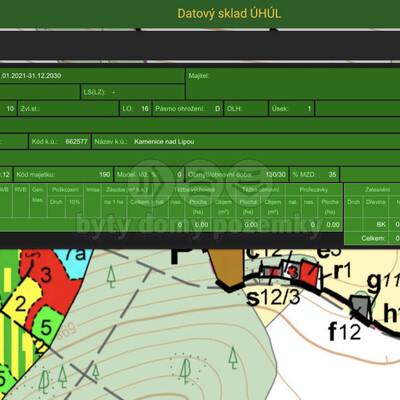Click the OLH field

point(246,109)
